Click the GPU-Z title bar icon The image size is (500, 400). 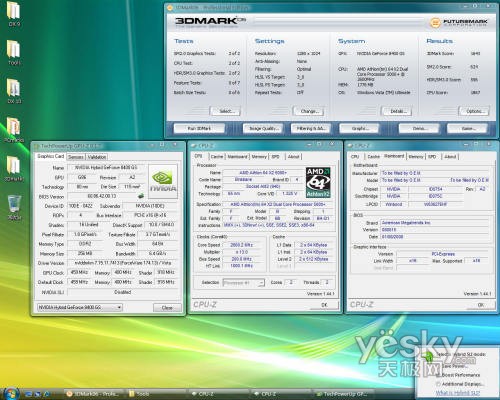(36, 146)
